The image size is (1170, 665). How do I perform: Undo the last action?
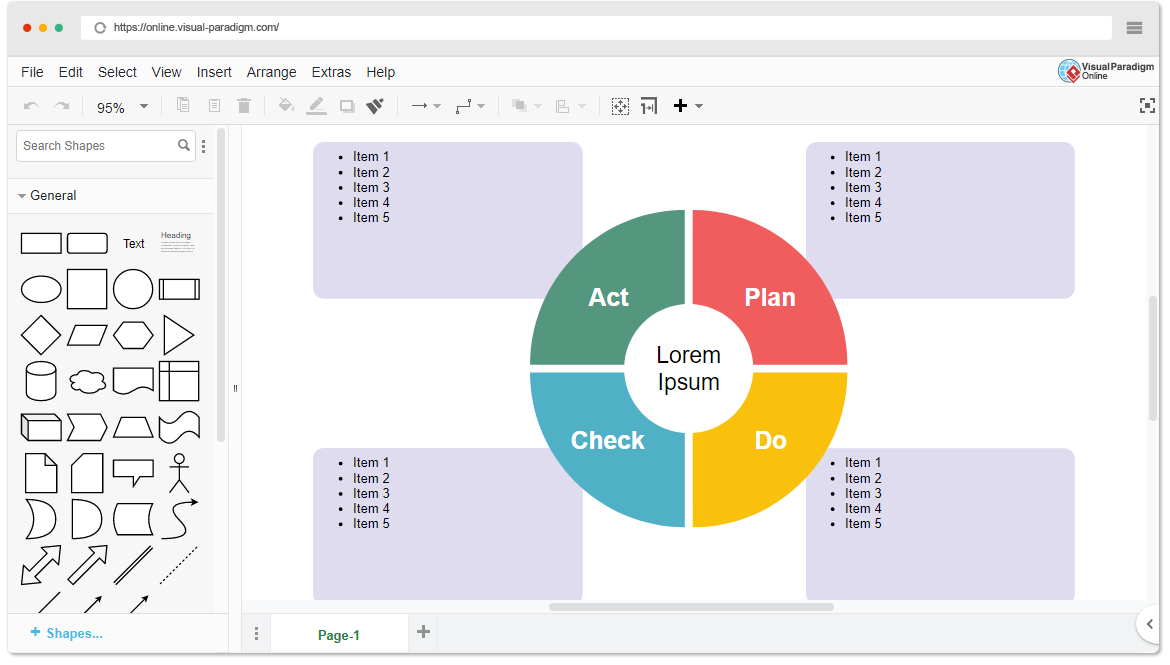click(x=31, y=106)
